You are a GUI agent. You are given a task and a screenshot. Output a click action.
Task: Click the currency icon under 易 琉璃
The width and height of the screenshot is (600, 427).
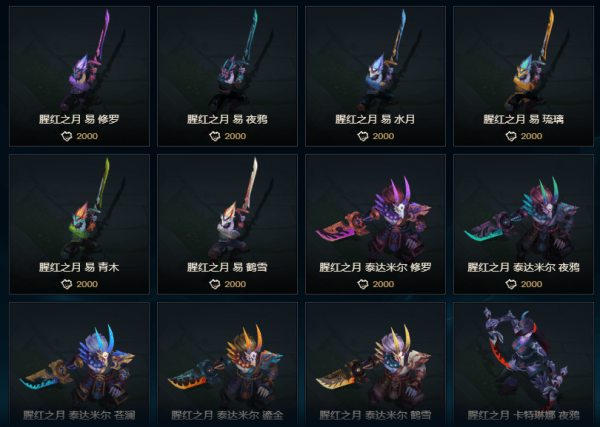(x=511, y=136)
